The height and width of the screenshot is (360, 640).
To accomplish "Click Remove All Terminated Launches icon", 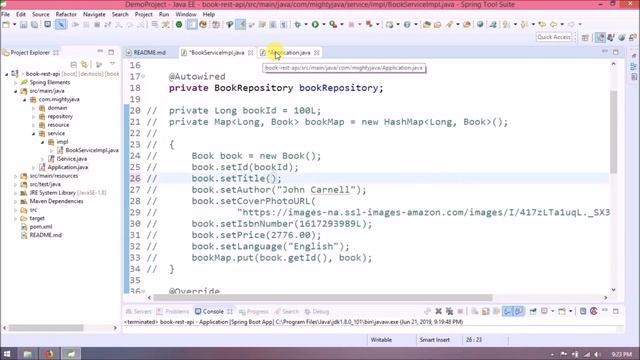I will [x=449, y=311].
